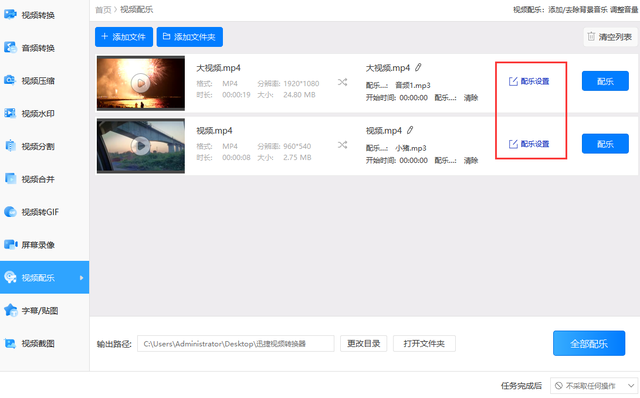This screenshot has width=640, height=398.
Task: Open the 视频分割 sidebar section
Action: pos(44,146)
